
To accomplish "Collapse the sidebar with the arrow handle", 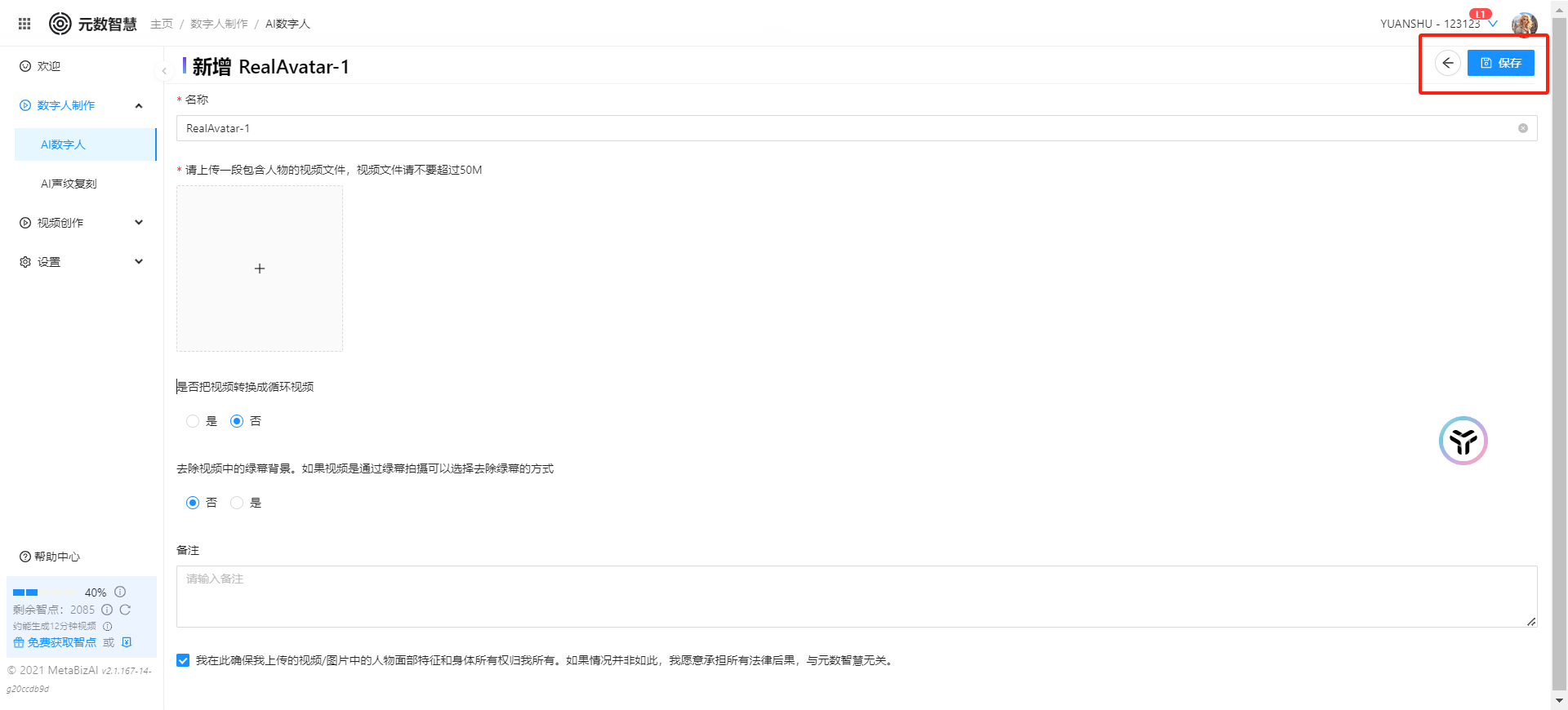I will point(164,71).
